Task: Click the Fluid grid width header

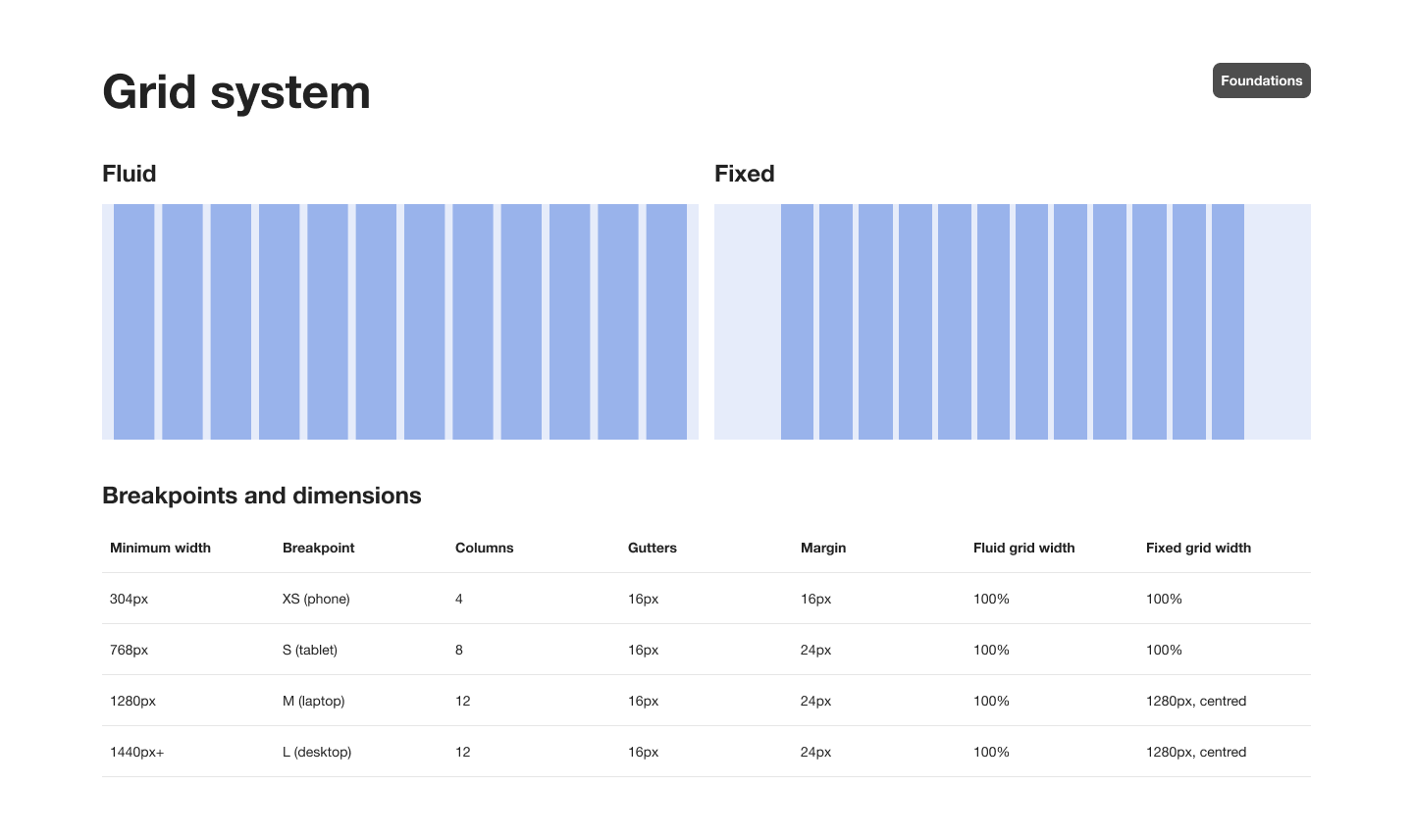Action: [1024, 548]
